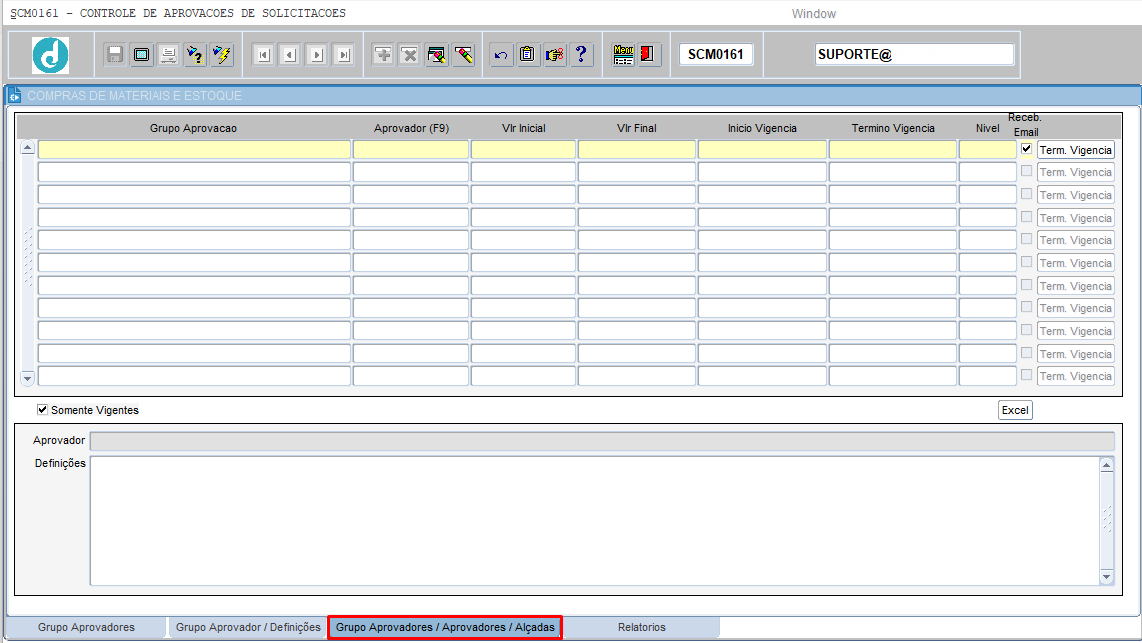Insert new record with plus icon
Viewport: 1142px width, 643px height.
(x=383, y=55)
